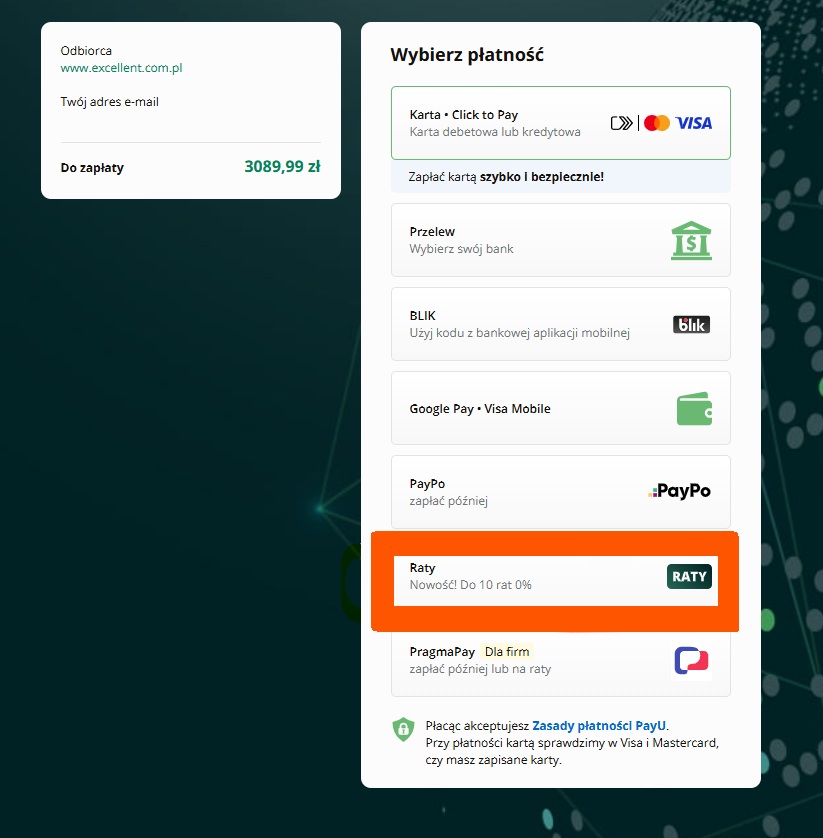Screen dimensions: 823x838
Task: Click the dark green RATY badge icon
Action: [689, 576]
